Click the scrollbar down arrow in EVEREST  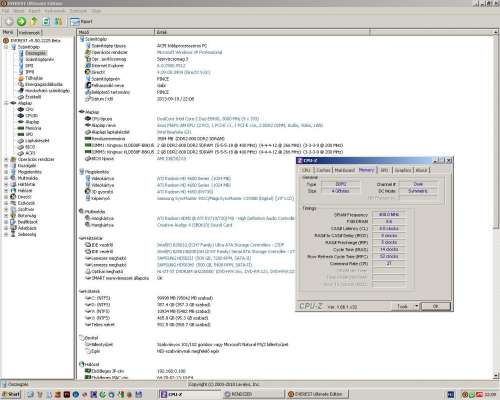[496, 376]
